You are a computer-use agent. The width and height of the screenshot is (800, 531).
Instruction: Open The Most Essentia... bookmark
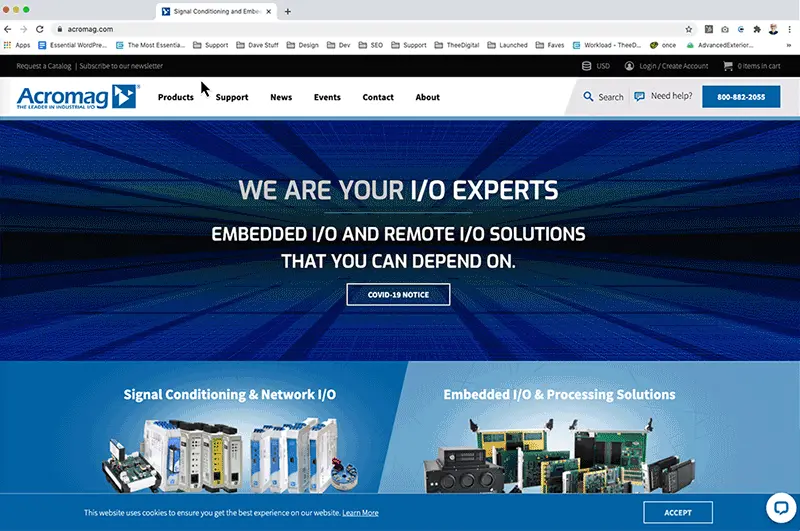pyautogui.click(x=150, y=45)
